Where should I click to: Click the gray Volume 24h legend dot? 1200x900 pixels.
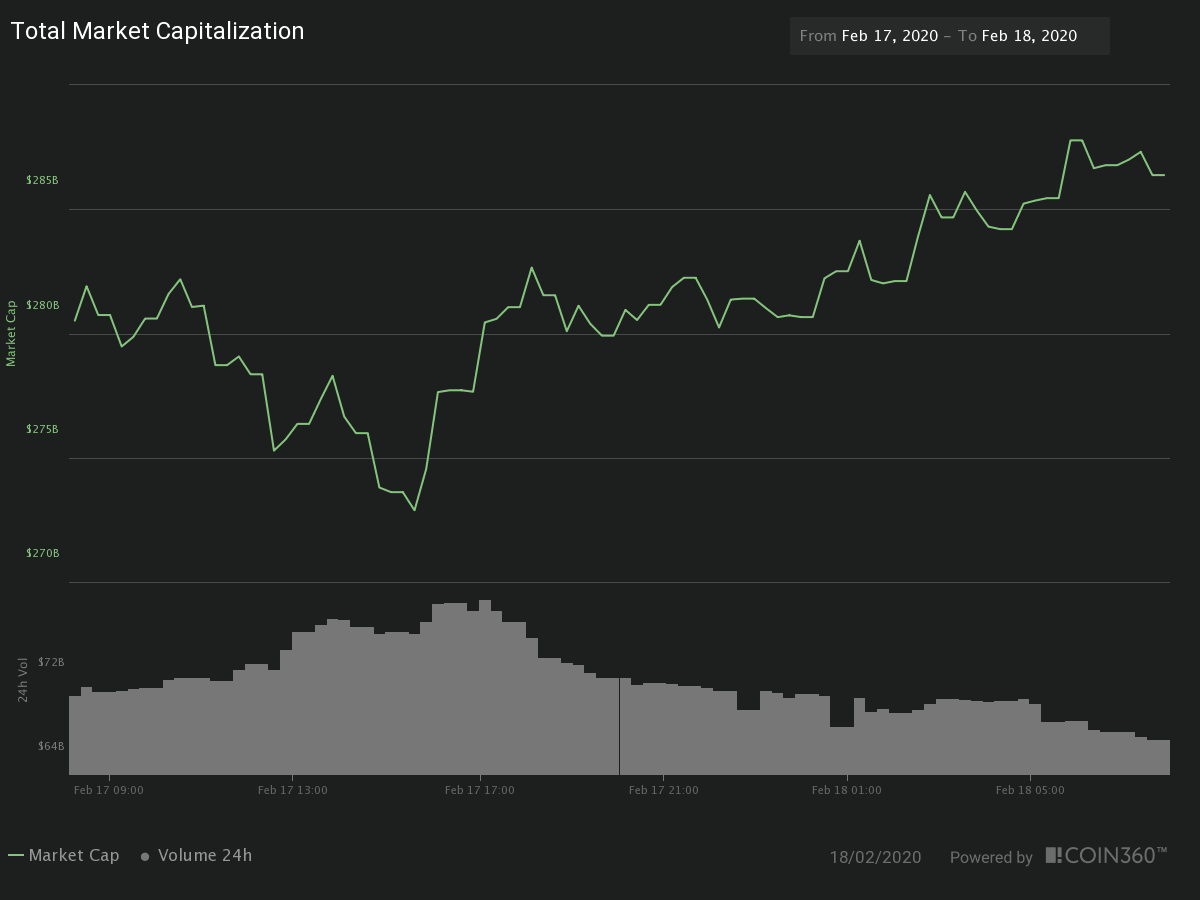[145, 857]
